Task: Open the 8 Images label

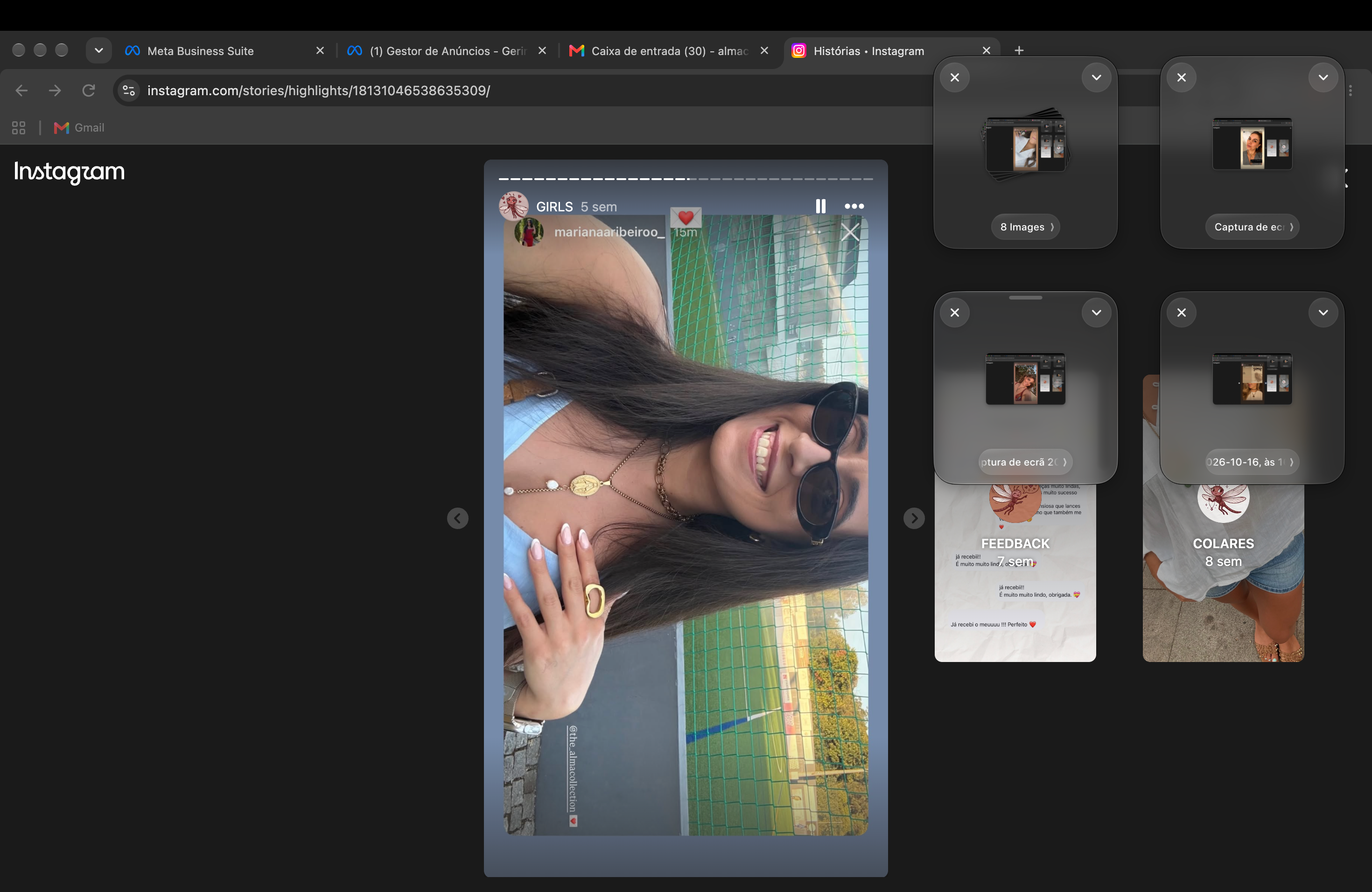Action: pos(1026,227)
